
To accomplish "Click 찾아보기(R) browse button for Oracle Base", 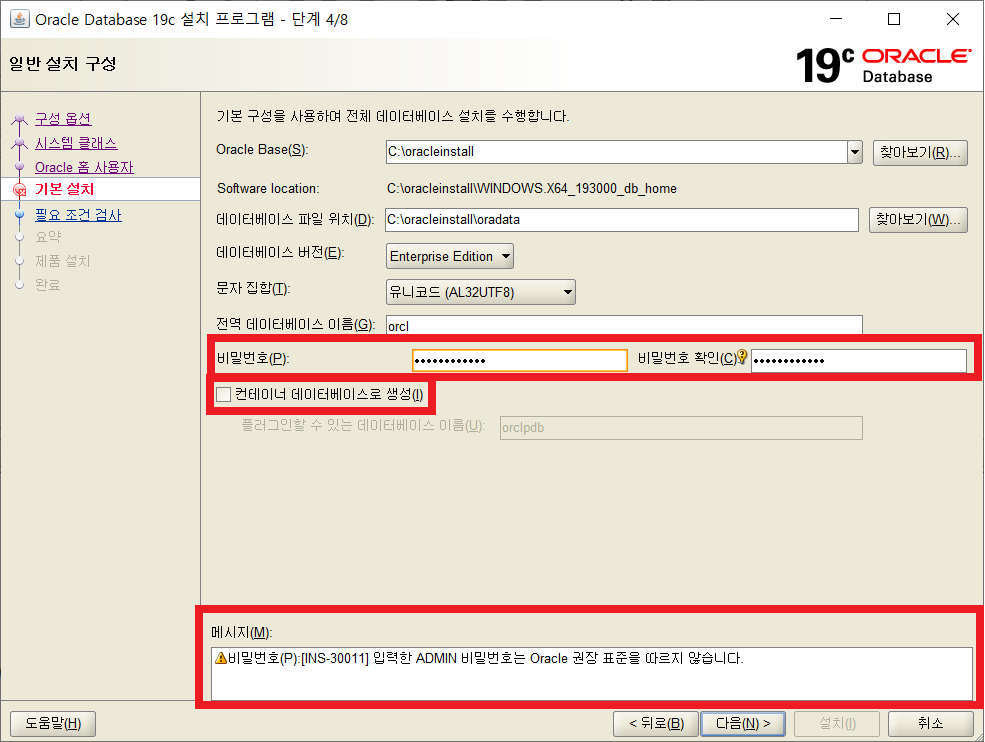I will pos(920,153).
